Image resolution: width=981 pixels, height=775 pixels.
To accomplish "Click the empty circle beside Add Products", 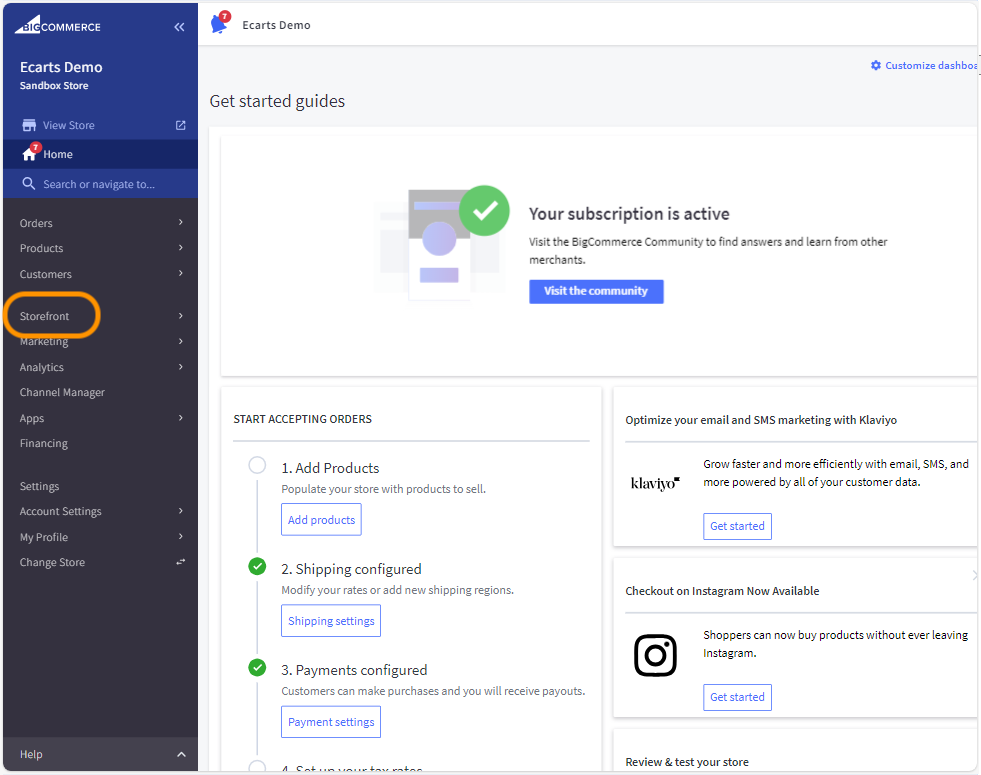I will [257, 465].
